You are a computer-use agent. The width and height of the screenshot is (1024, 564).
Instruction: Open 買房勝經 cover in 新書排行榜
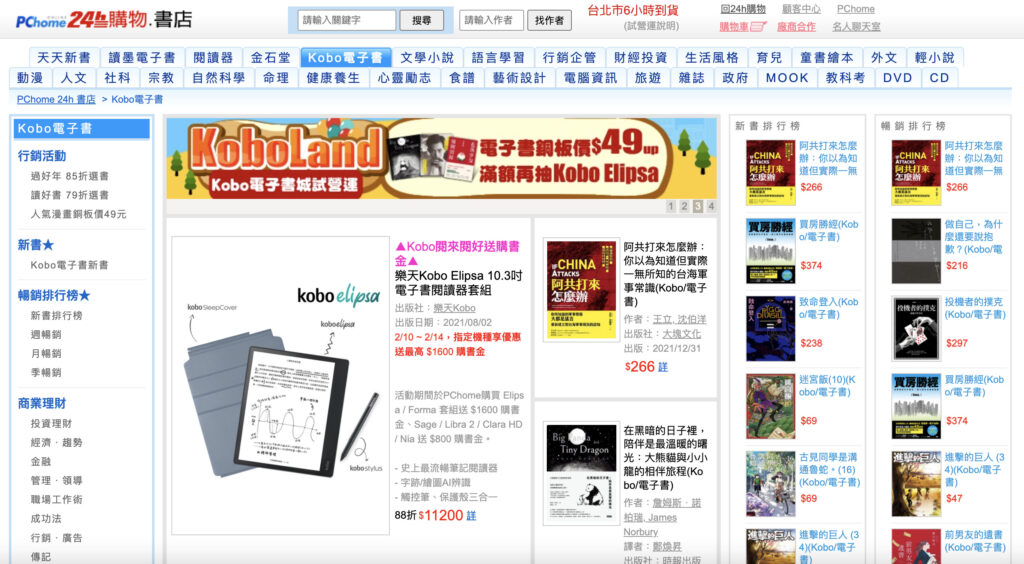[771, 251]
